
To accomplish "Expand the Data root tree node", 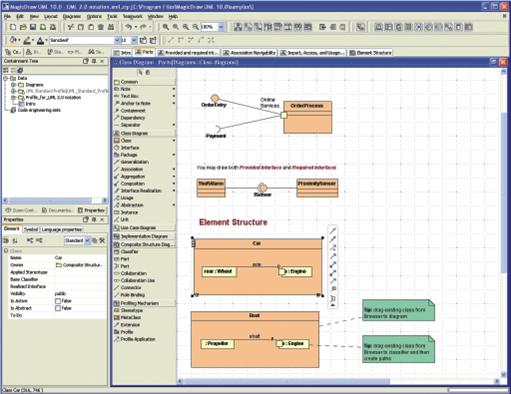I will [6, 78].
